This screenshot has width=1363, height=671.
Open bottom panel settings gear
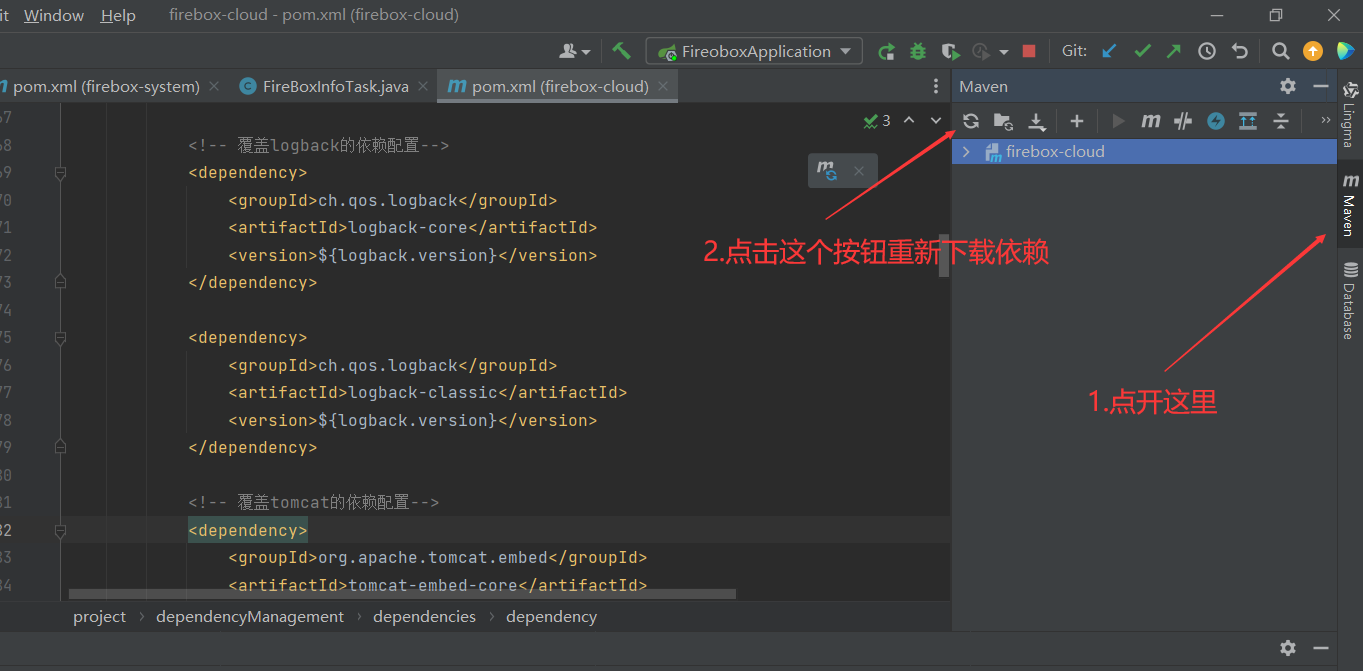tap(1288, 647)
